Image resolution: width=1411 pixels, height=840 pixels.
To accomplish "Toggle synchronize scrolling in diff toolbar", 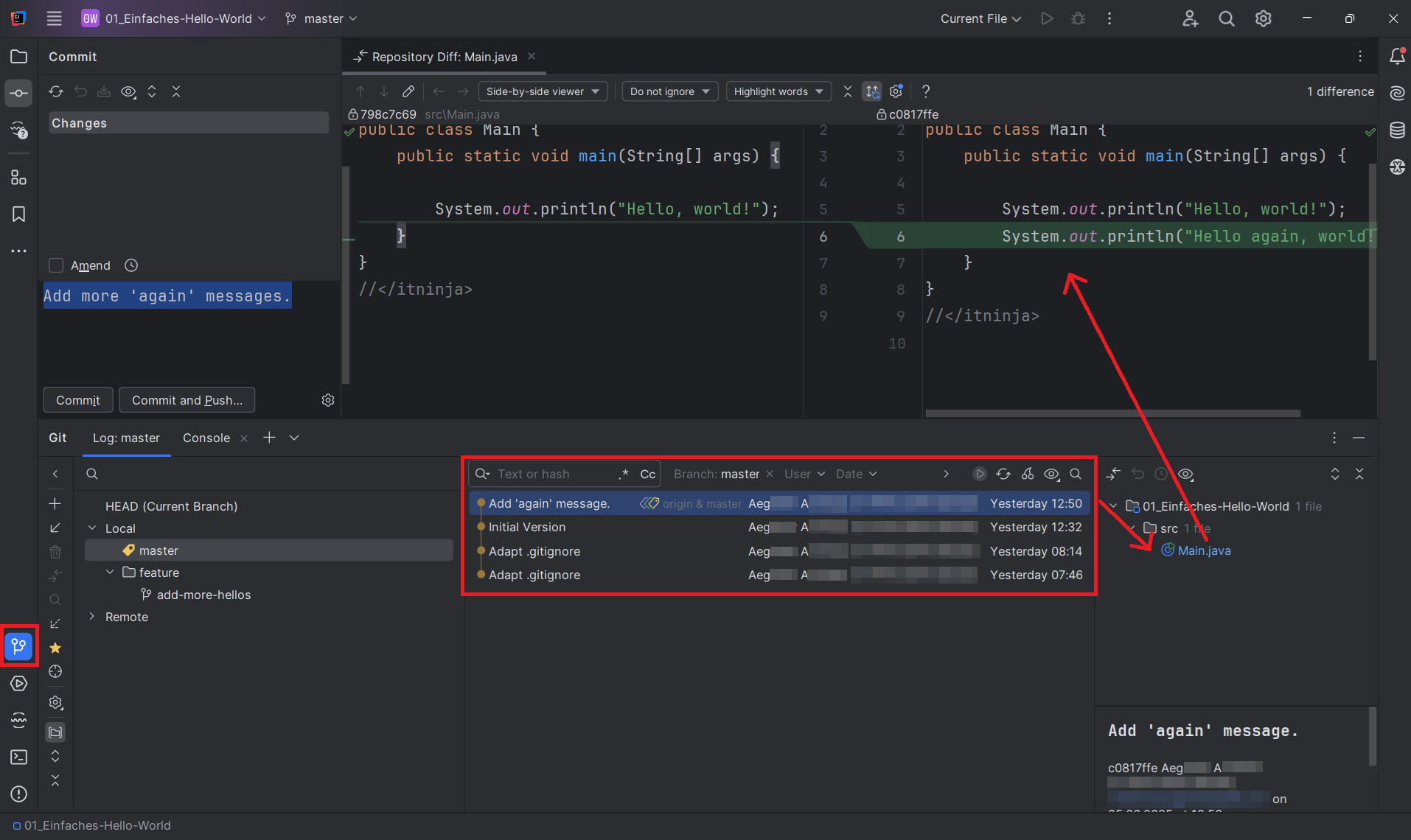I will pyautogui.click(x=872, y=91).
